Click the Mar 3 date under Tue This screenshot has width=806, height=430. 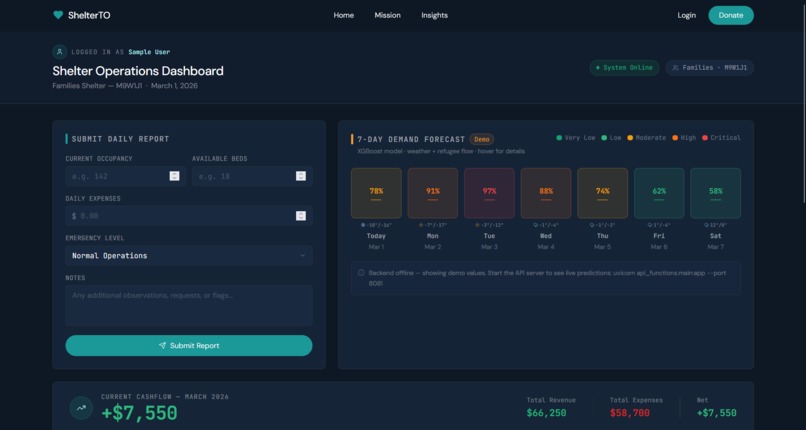pyautogui.click(x=489, y=247)
